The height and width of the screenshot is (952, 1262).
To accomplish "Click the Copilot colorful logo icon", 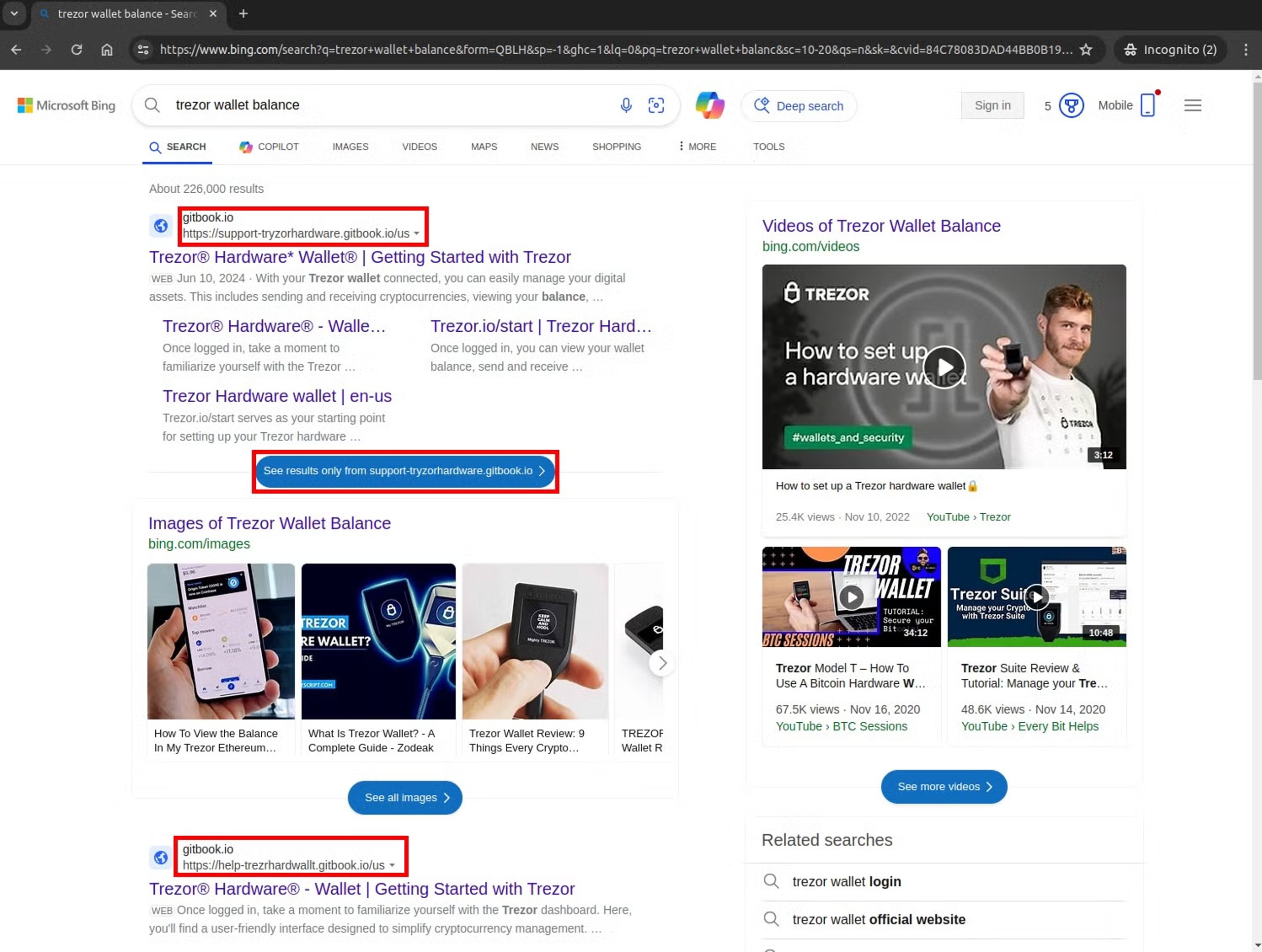I will click(x=710, y=106).
